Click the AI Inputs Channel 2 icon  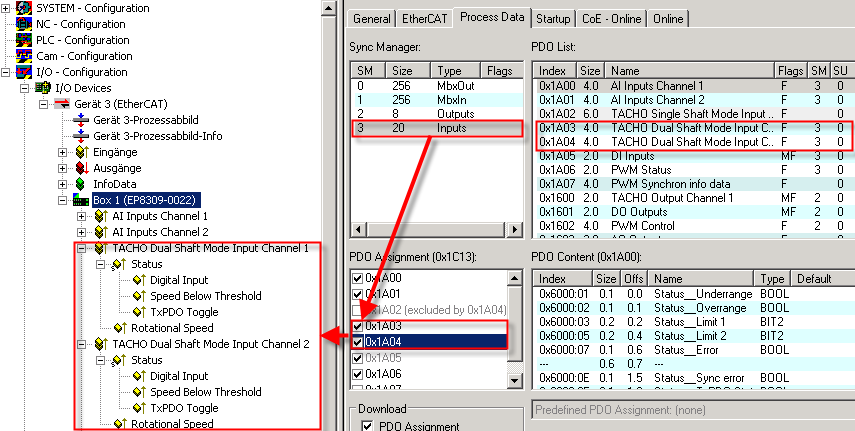pos(101,232)
